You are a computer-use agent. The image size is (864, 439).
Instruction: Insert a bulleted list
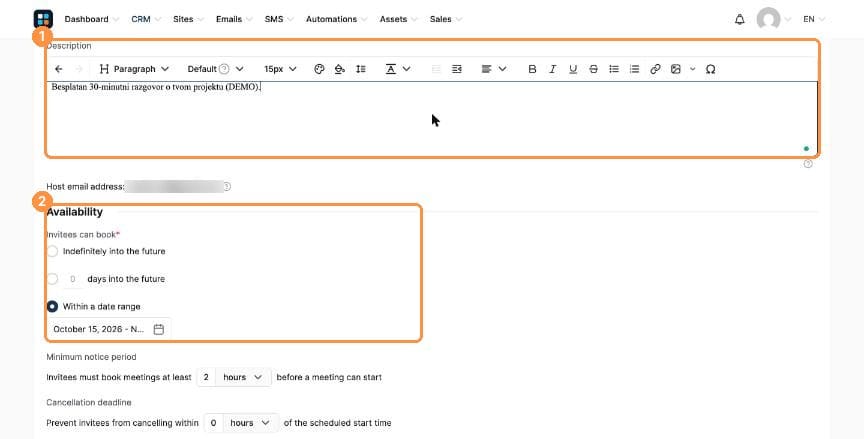[x=614, y=69]
